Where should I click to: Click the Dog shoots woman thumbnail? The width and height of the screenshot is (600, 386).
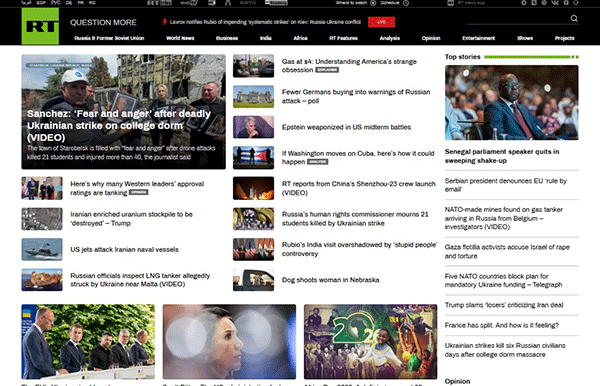point(253,280)
